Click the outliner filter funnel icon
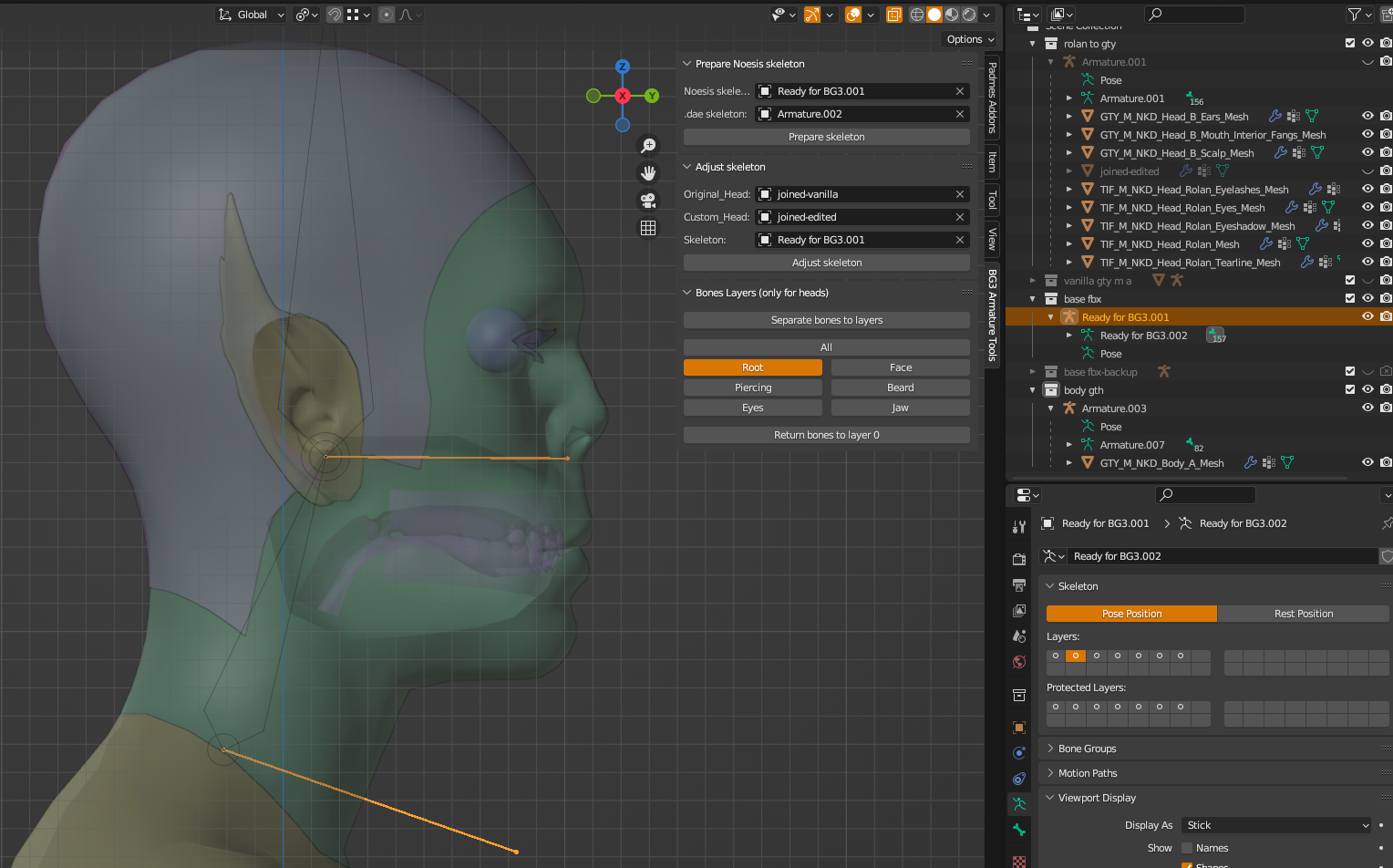Image resolution: width=1393 pixels, height=868 pixels. (x=1355, y=15)
